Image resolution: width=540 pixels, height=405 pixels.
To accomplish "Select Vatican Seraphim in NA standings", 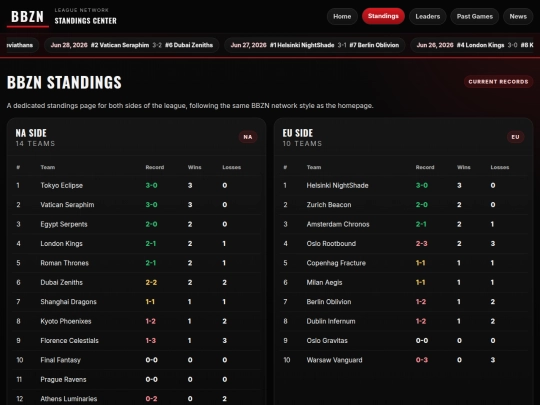I will tap(67, 205).
